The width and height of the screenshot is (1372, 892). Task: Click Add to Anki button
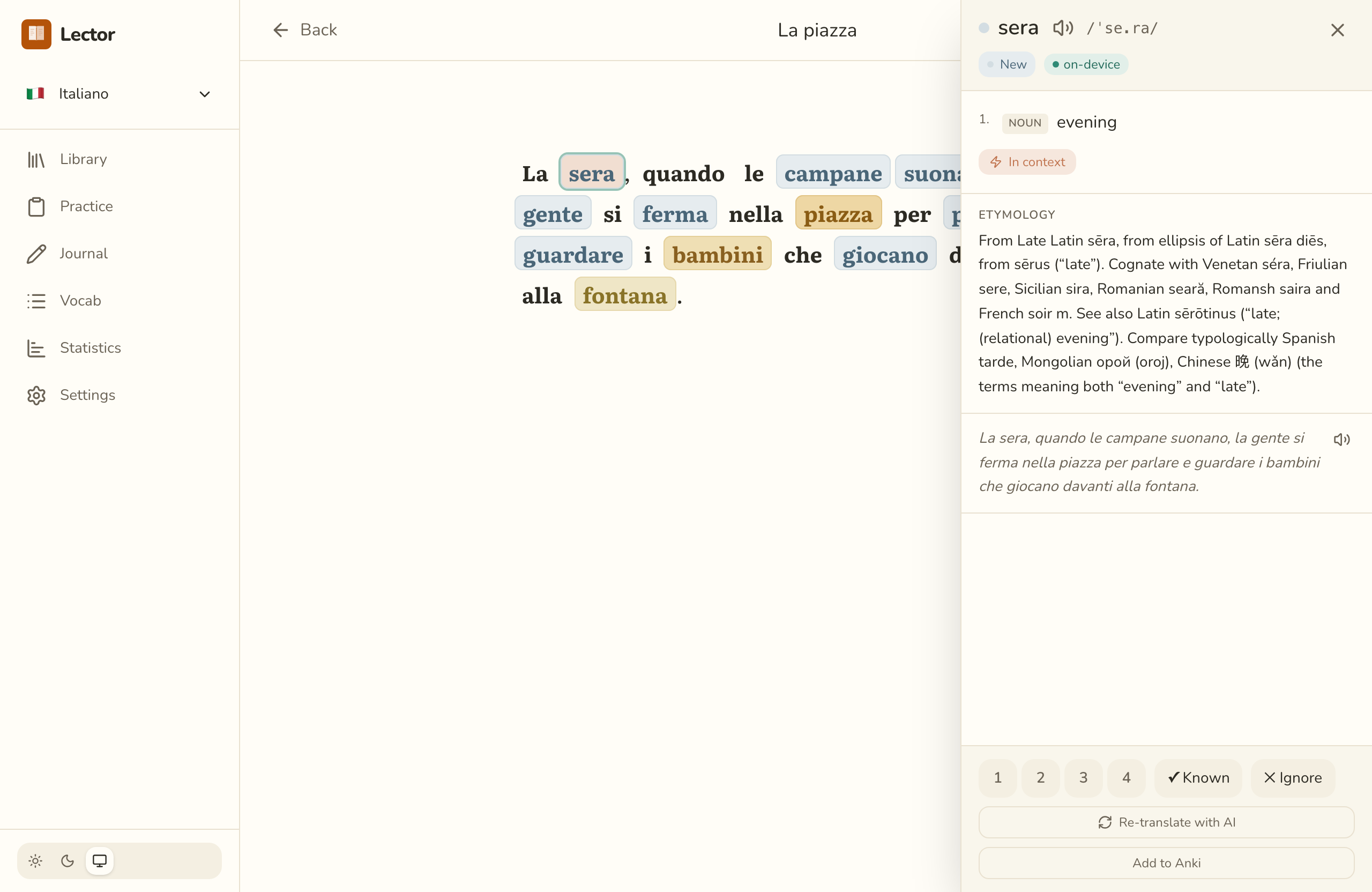[1166, 863]
